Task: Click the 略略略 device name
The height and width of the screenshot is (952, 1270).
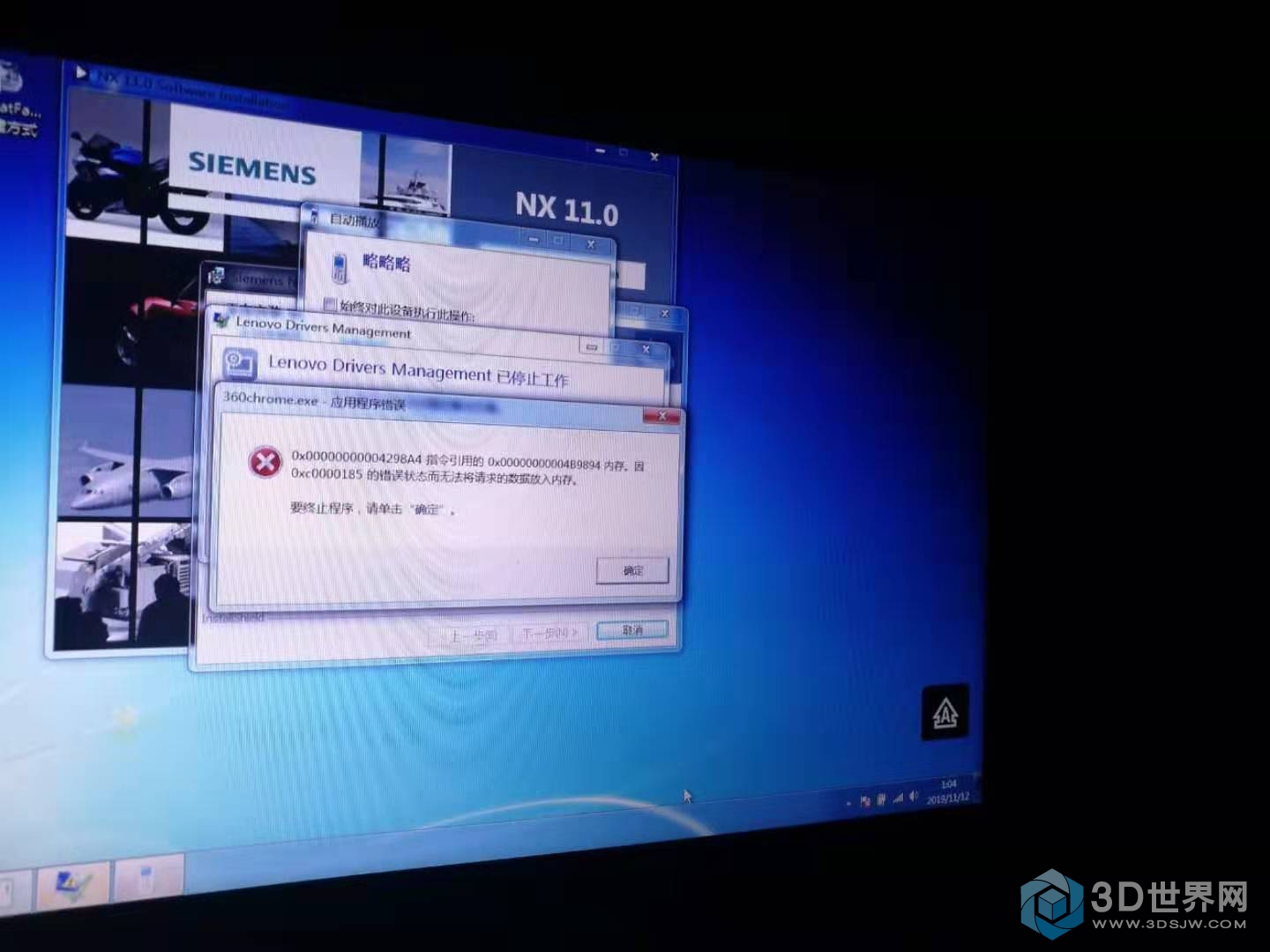Action: [x=386, y=263]
